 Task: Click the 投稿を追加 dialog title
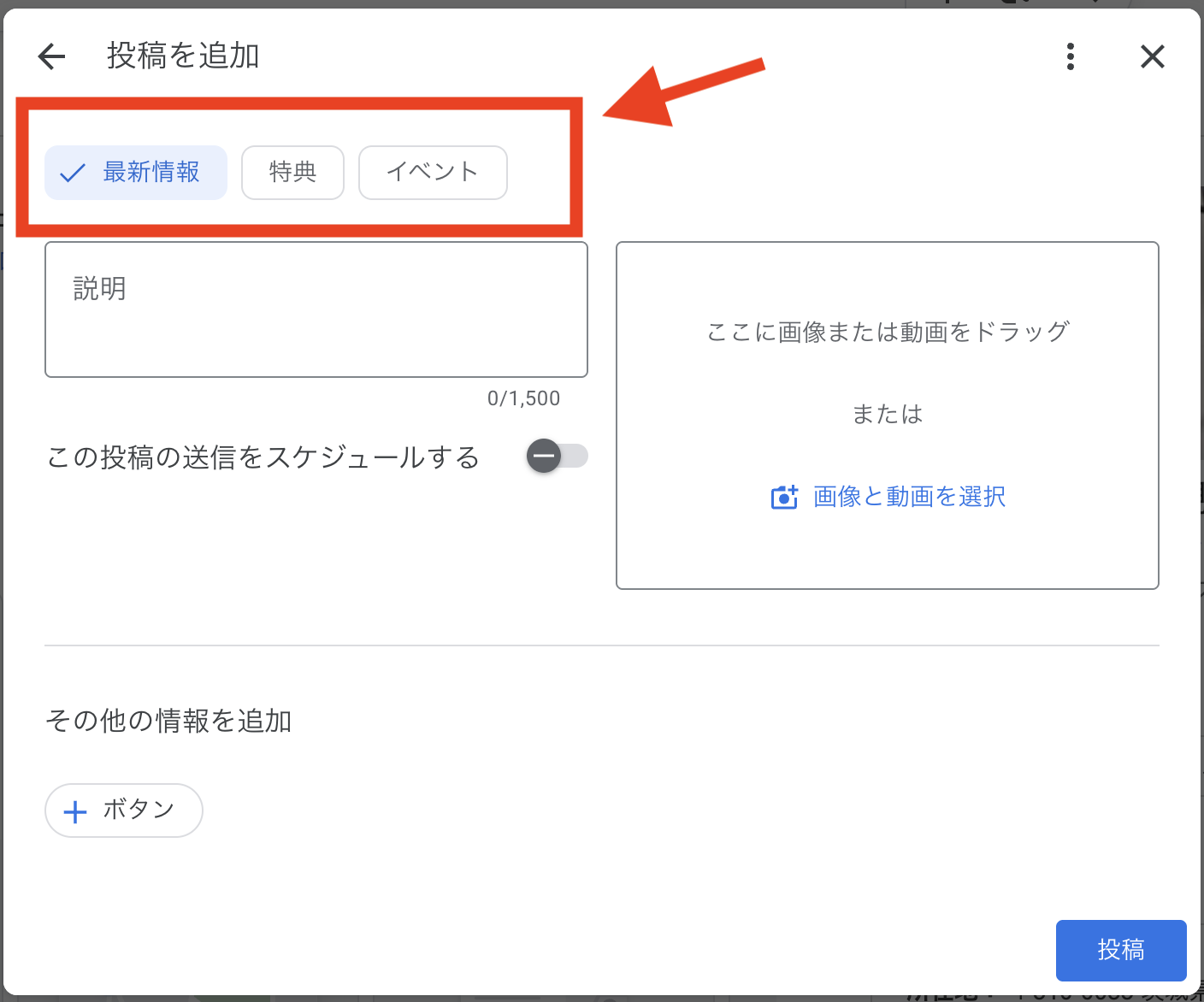tap(183, 56)
